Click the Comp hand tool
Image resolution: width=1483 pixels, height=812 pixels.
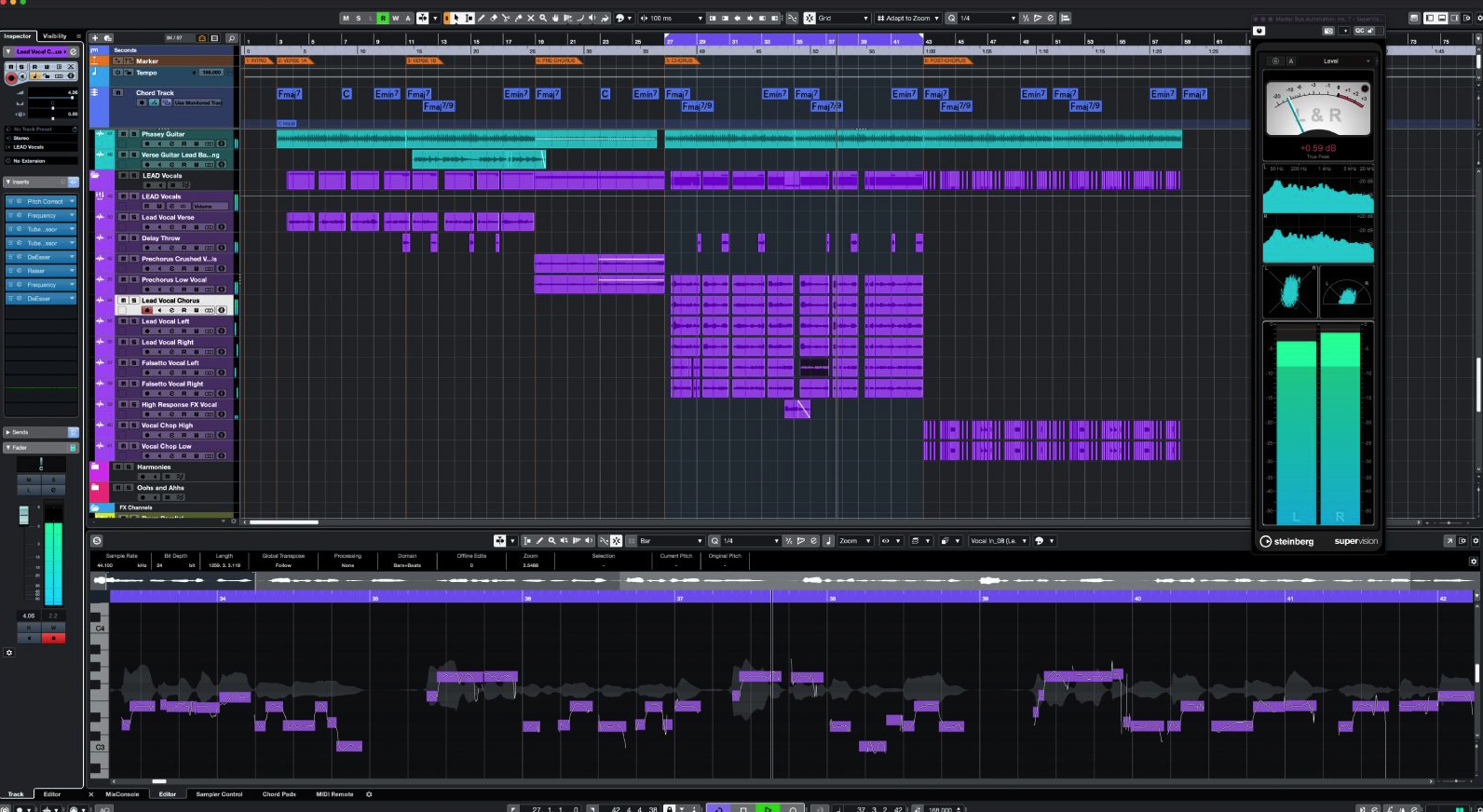tap(555, 18)
